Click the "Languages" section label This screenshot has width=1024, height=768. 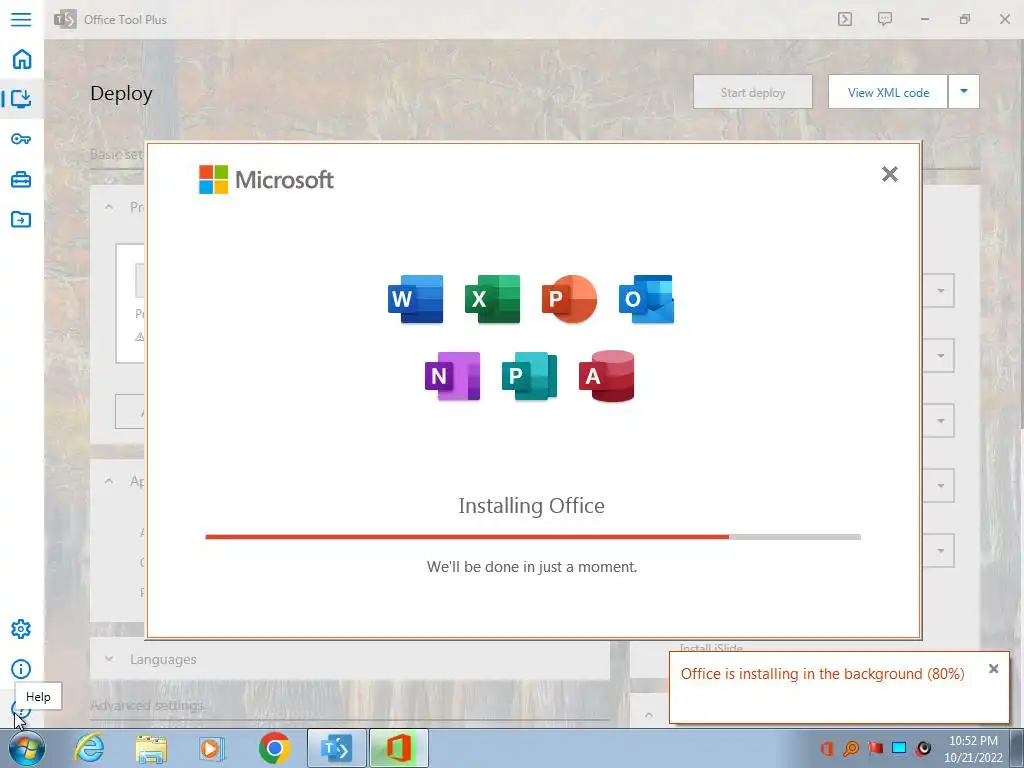(163, 660)
